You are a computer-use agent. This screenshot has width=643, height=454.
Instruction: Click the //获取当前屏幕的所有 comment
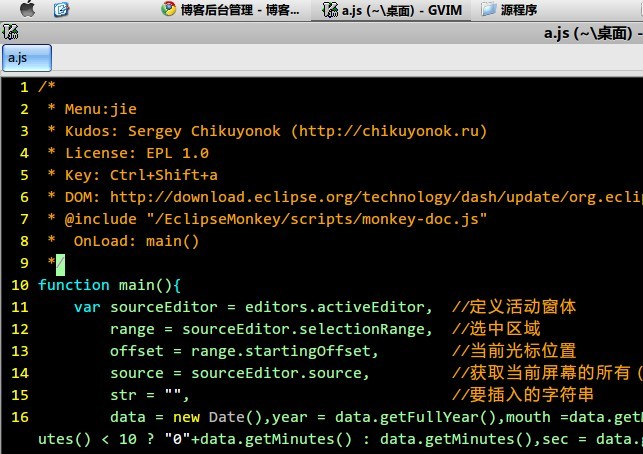[541, 373]
